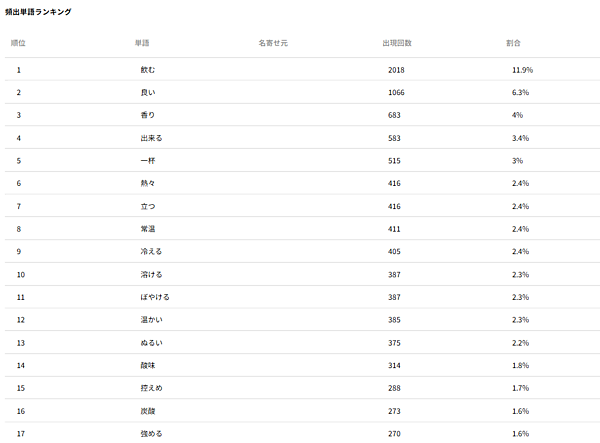Click the word ぼやける in row 11

click(x=155, y=297)
